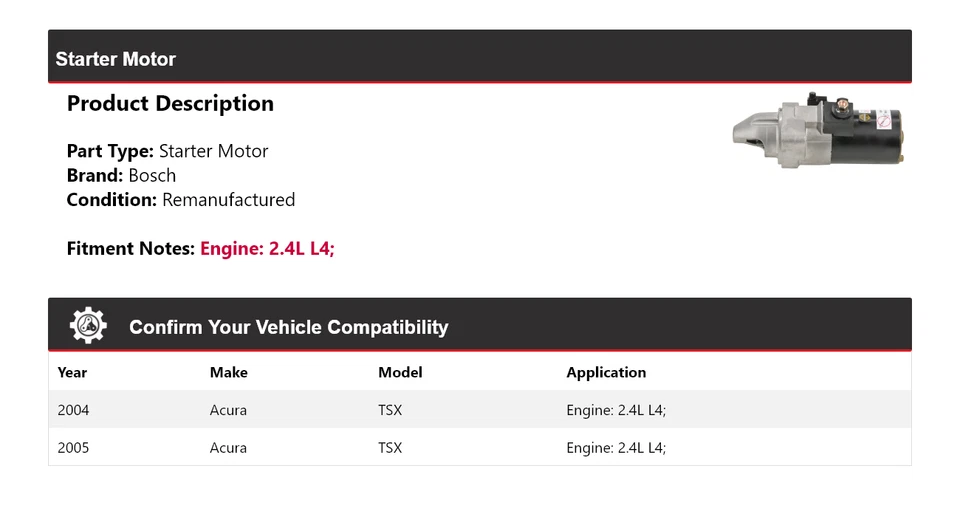Open the starter motor product image

coord(818,131)
